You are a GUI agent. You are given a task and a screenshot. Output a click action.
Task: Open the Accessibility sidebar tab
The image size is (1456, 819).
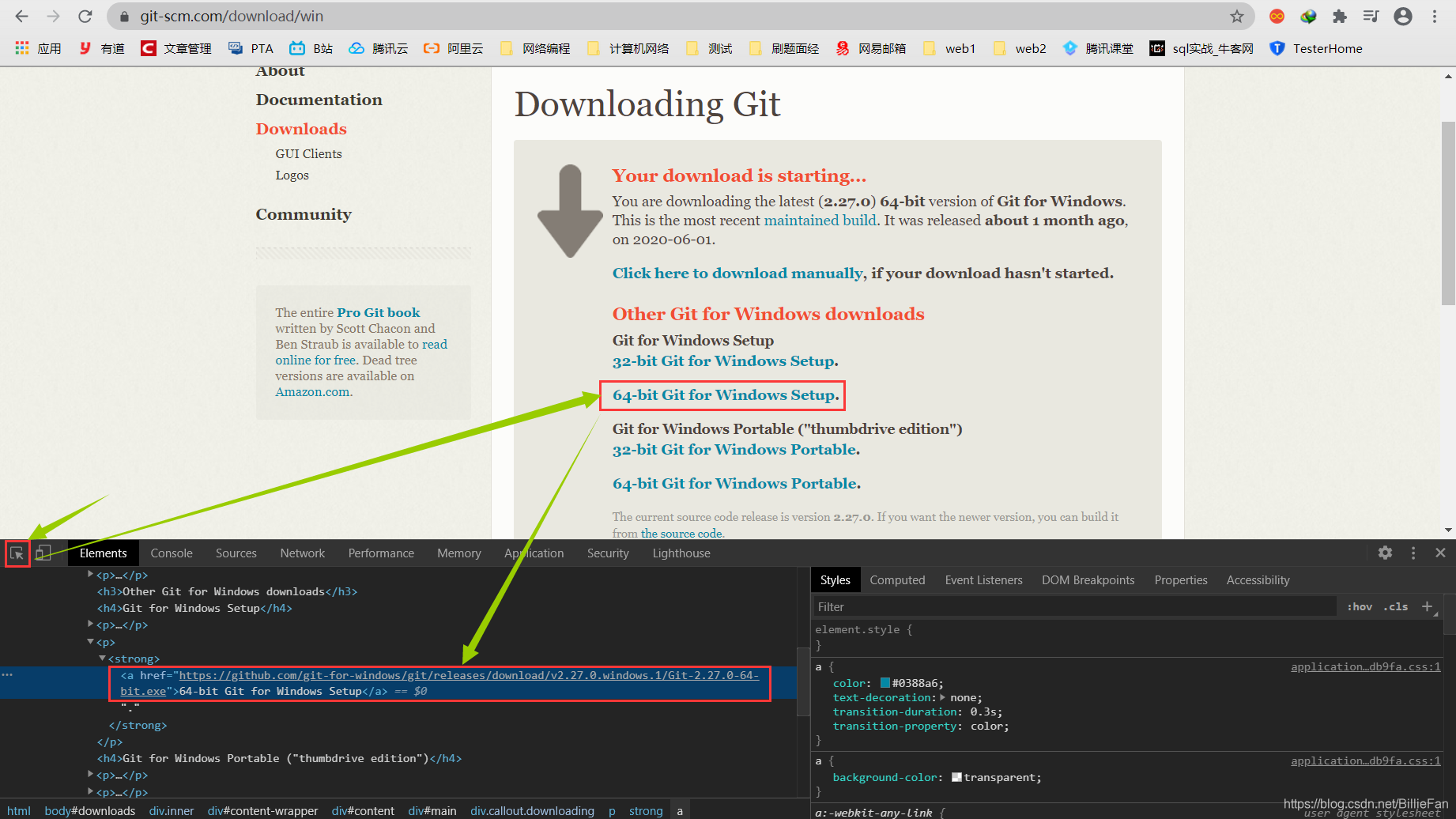pos(1258,580)
